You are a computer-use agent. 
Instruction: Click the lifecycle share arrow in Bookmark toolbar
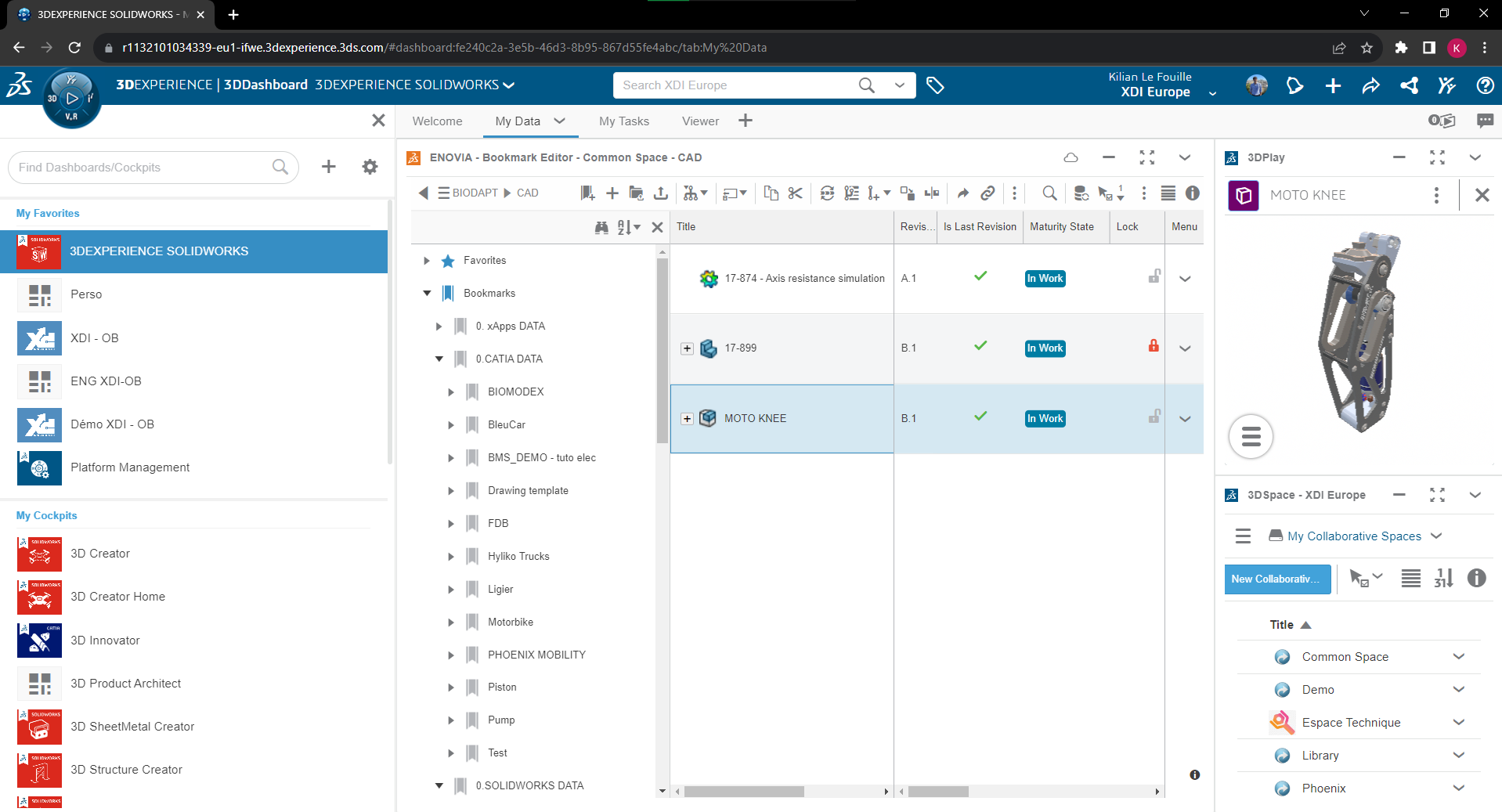[x=963, y=193]
